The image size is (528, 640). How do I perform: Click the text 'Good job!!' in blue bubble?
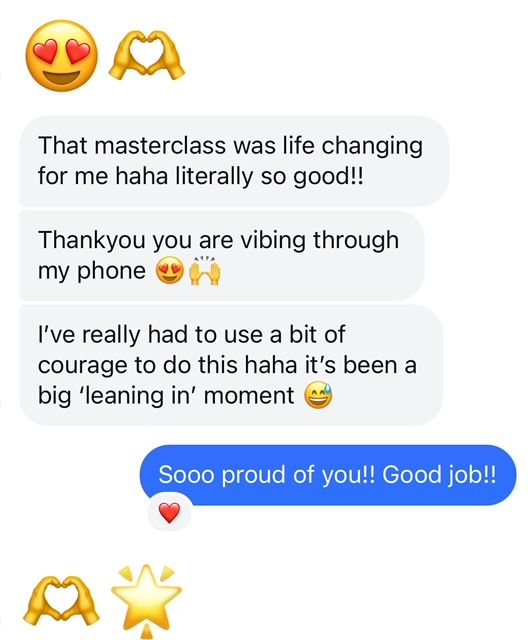point(439,475)
